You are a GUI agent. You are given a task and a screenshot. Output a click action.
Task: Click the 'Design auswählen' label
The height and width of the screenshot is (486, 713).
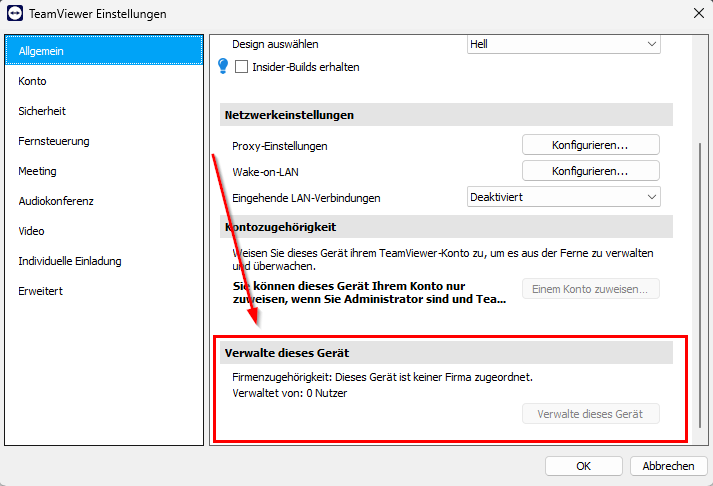[x=275, y=44]
